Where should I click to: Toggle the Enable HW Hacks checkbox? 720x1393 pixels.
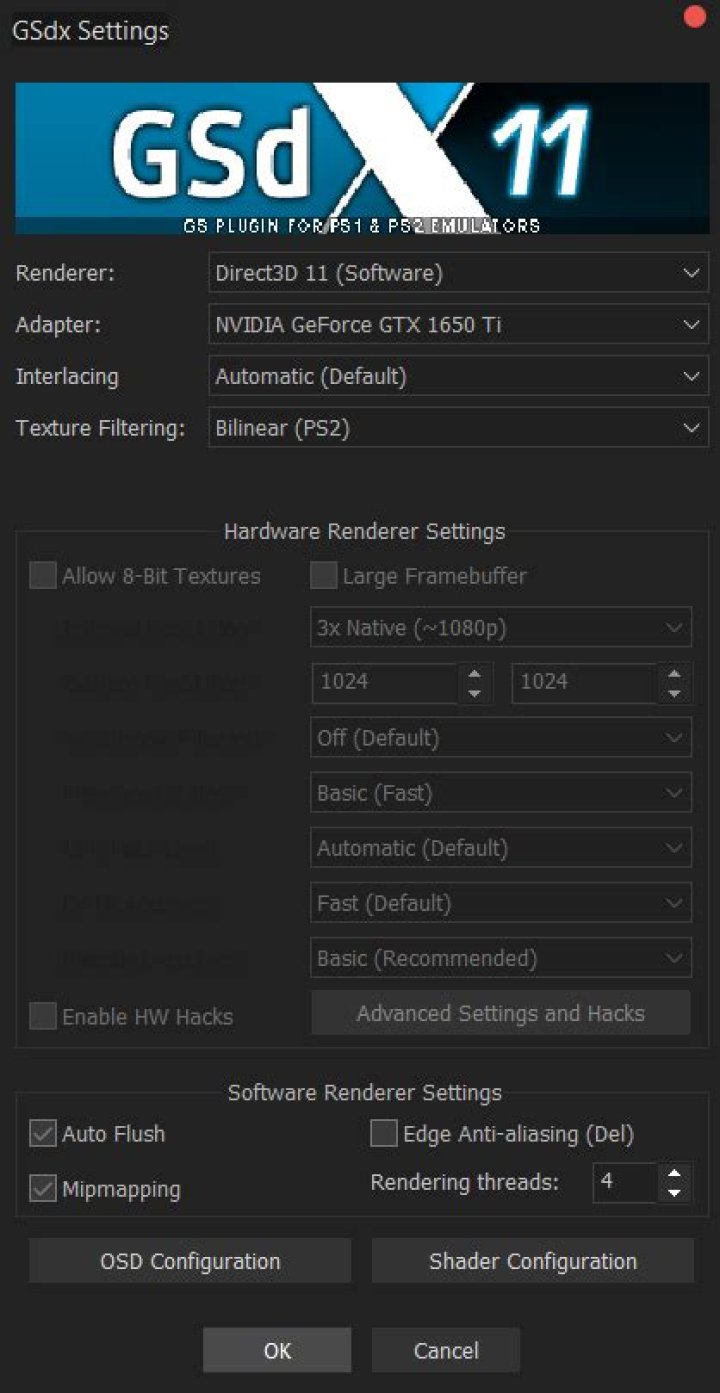[42, 1017]
